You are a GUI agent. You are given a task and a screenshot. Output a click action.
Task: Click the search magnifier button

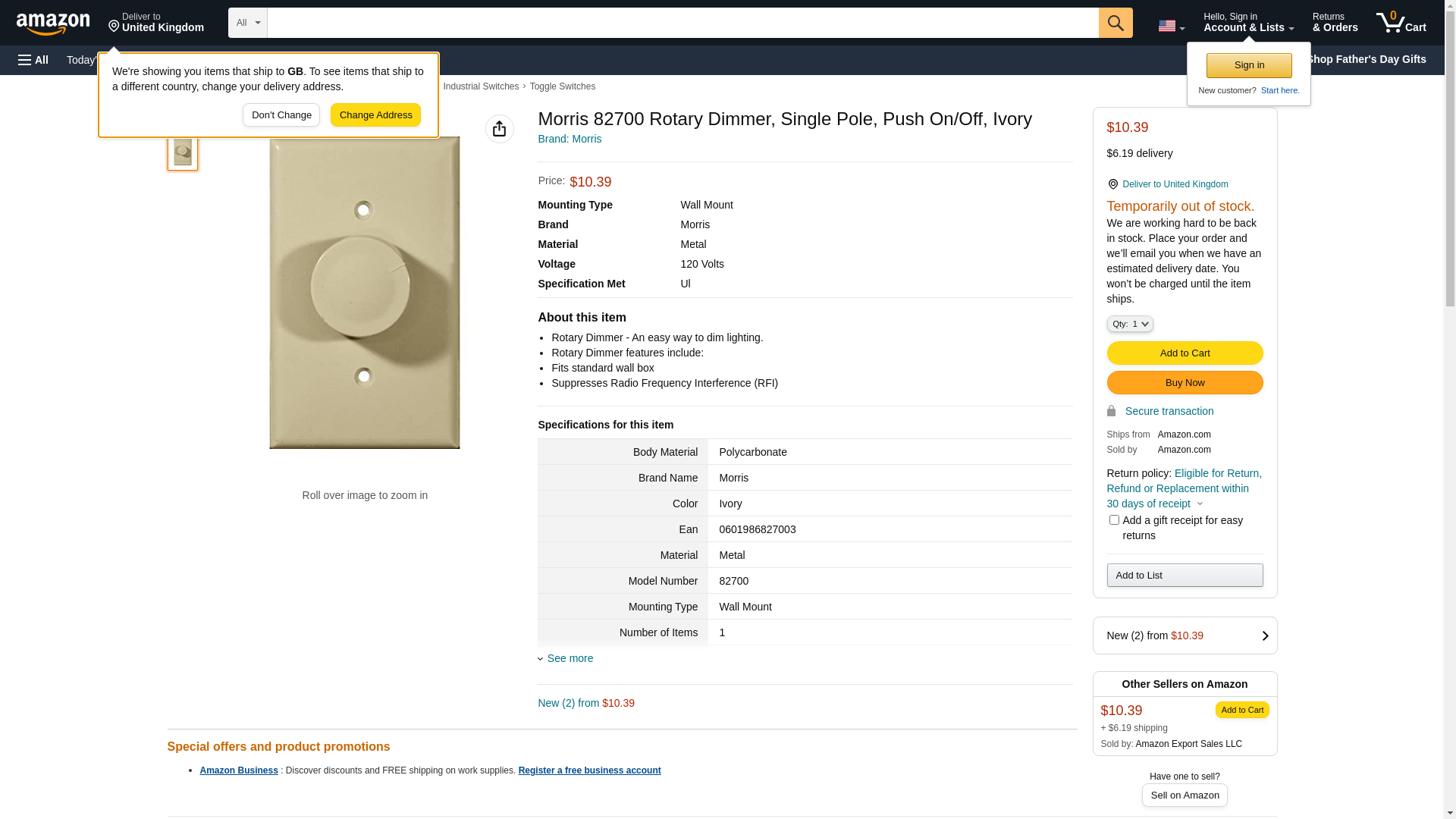(x=1116, y=23)
